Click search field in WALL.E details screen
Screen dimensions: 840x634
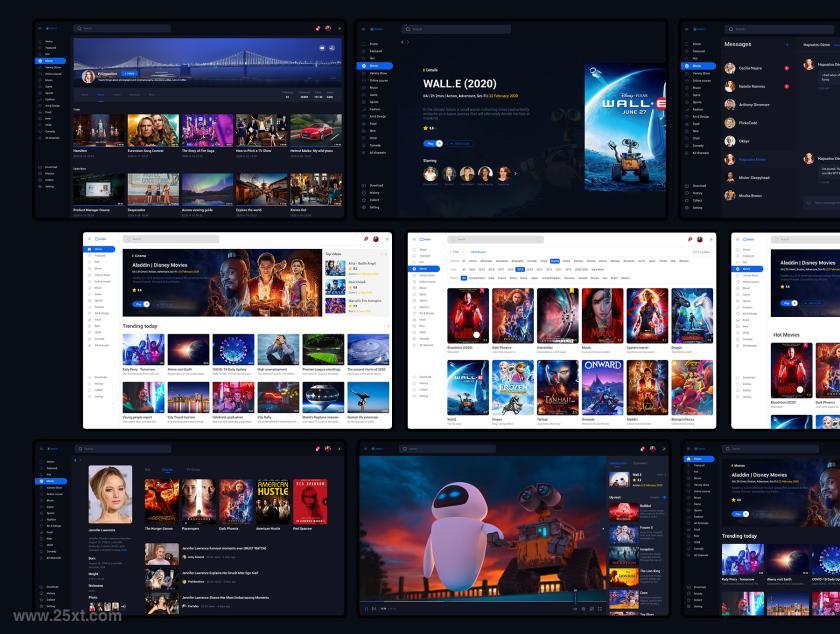coord(456,29)
